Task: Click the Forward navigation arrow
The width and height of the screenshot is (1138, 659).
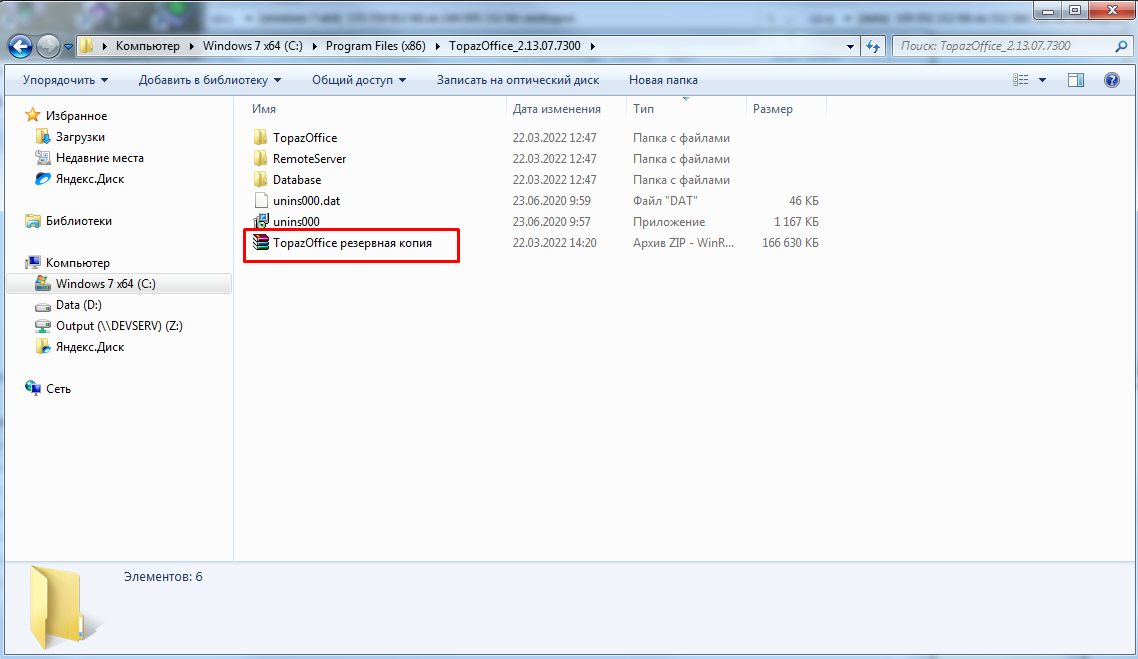Action: coord(48,46)
